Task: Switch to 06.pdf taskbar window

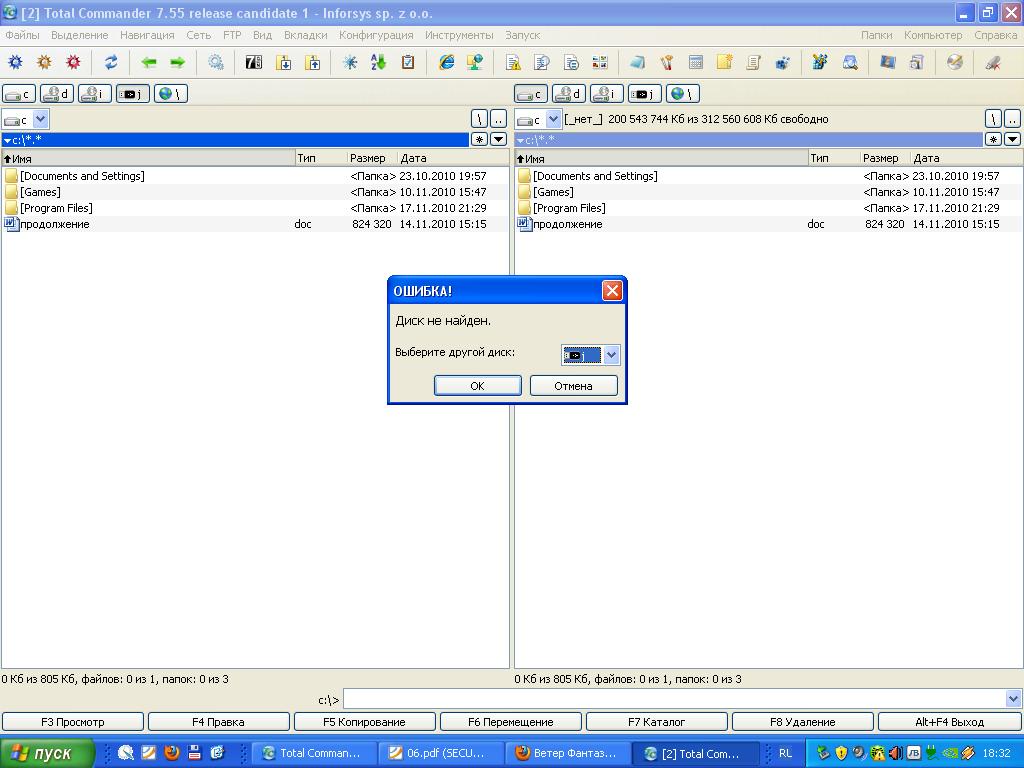Action: point(440,753)
